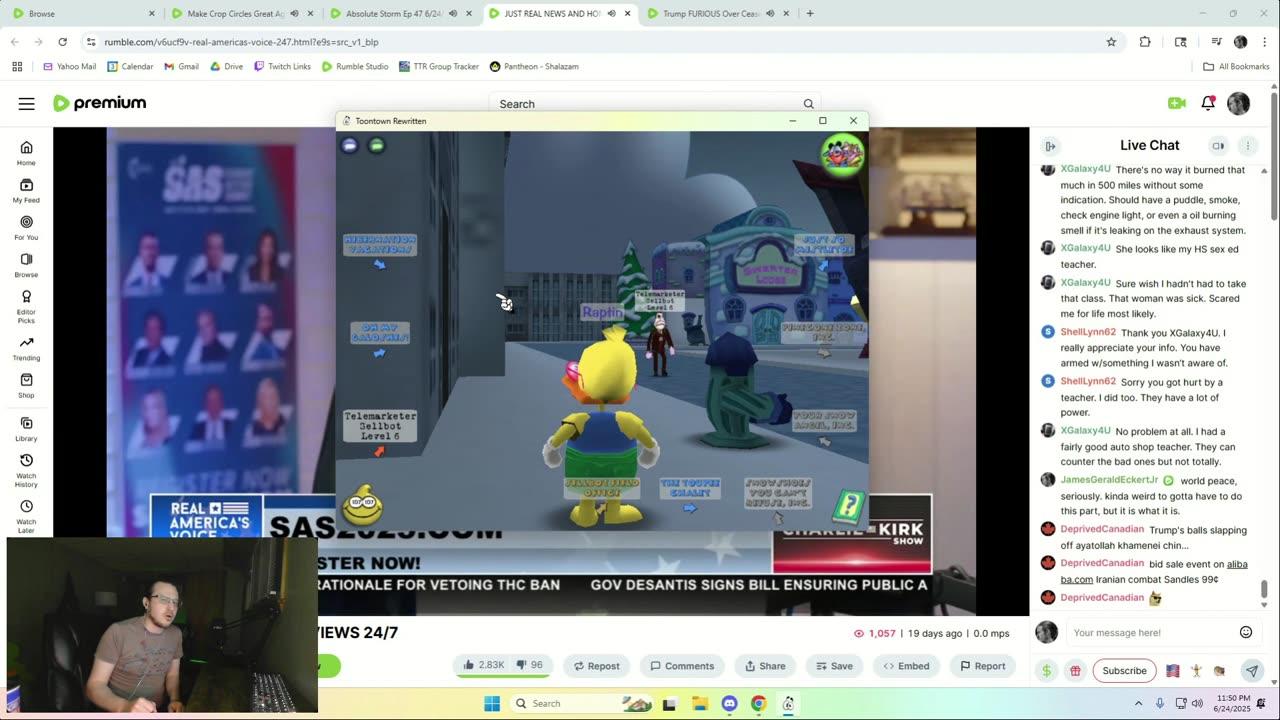Focus the chat message input field

click(x=1150, y=632)
